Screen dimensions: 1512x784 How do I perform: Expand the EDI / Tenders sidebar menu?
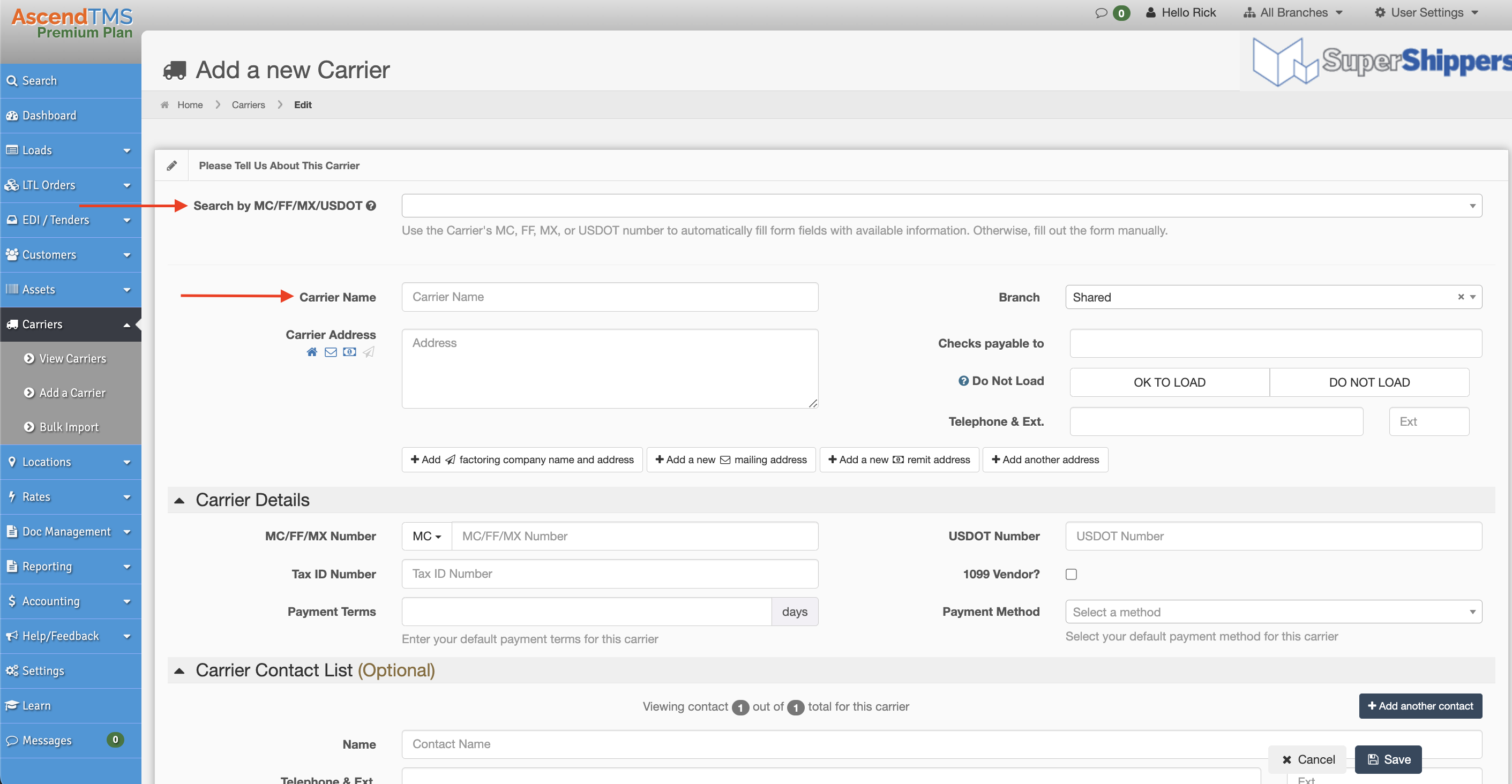point(70,220)
